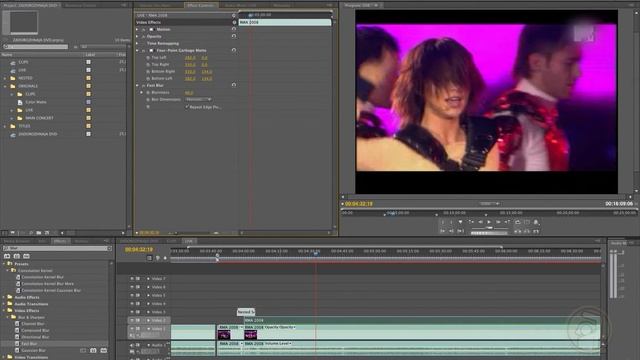
Task: Click the Lift button in Program monitor
Action: tap(518, 231)
